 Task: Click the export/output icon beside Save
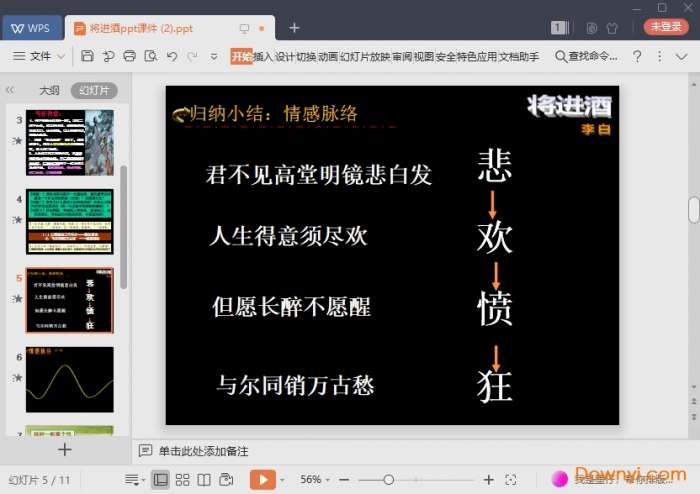[108, 56]
